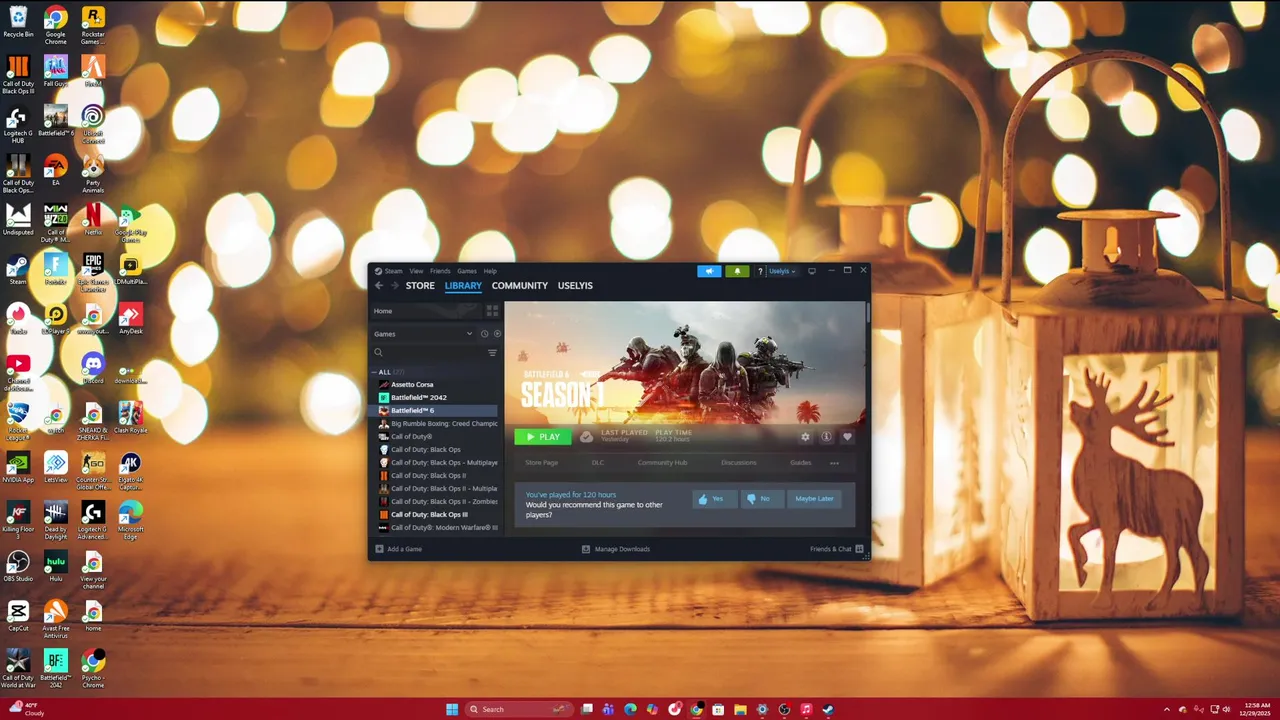Screen dimensions: 1280x720
Task: Open the Friends menu in Steam
Action: coord(440,271)
